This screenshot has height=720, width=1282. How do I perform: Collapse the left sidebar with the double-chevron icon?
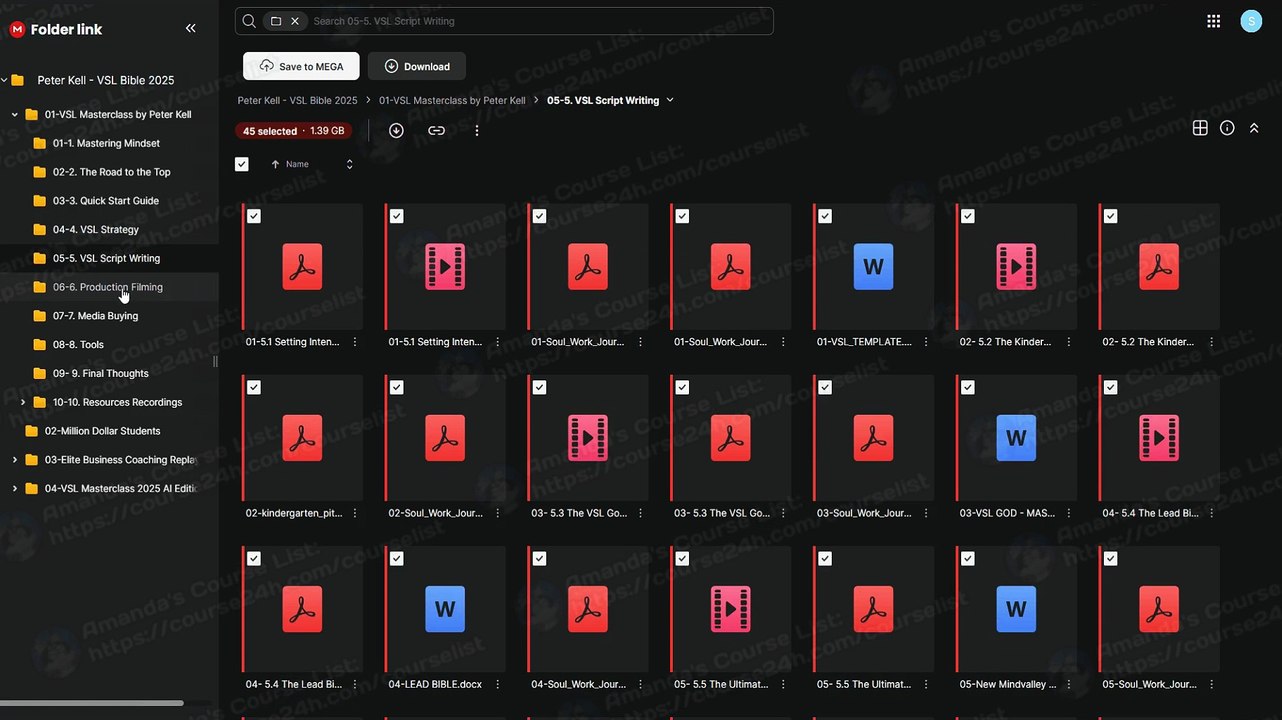pos(191,29)
